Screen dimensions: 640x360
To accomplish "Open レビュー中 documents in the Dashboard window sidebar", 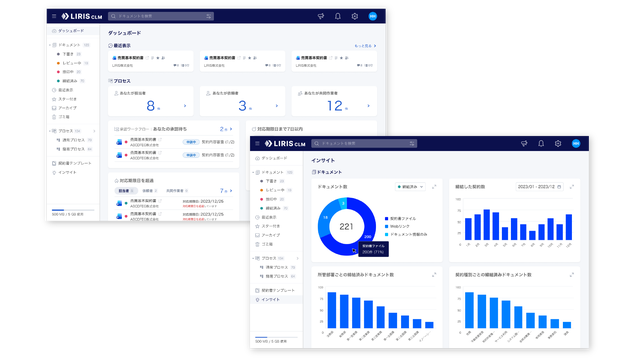I will pos(71,63).
